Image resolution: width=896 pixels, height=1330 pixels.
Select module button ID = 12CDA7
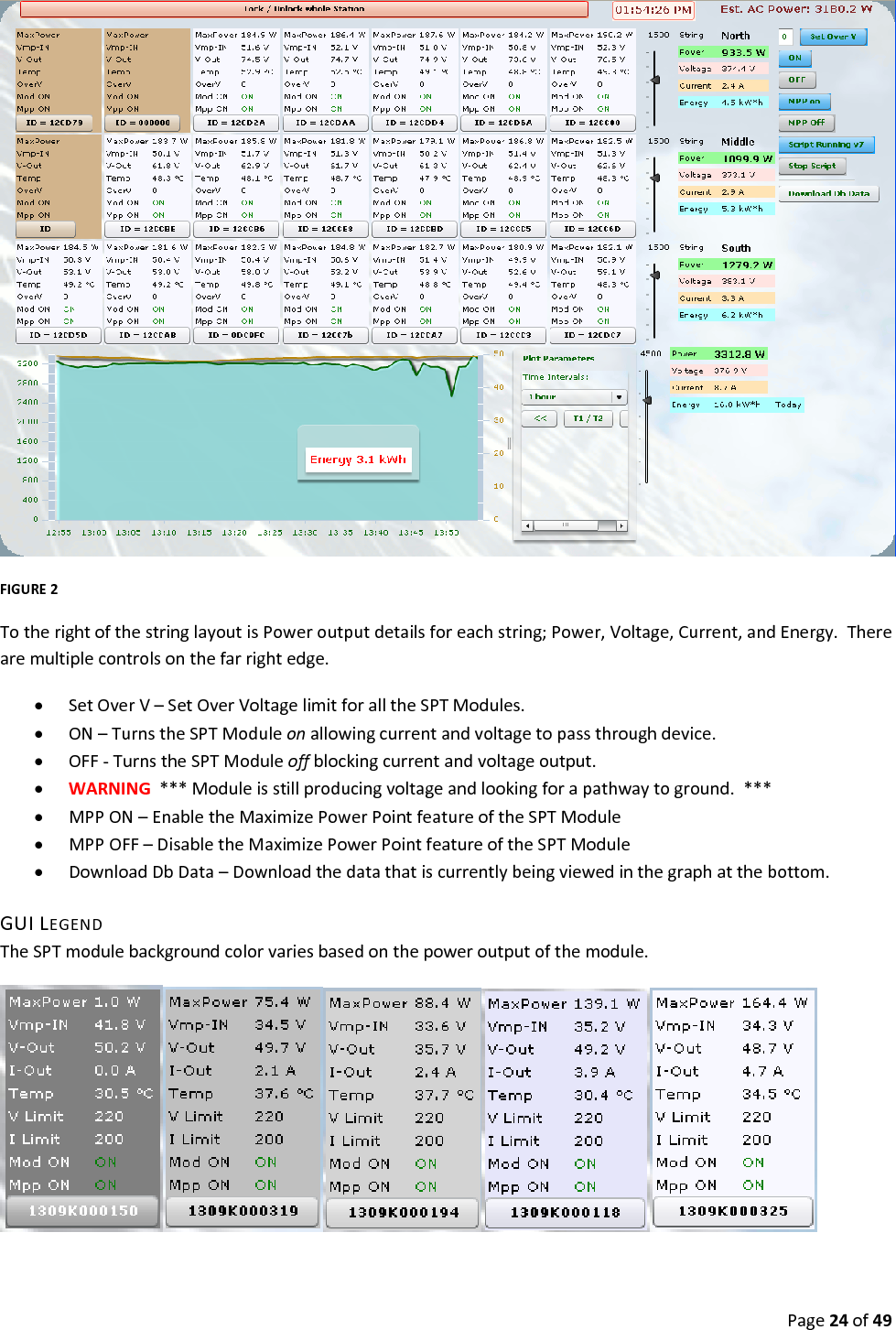click(414, 335)
